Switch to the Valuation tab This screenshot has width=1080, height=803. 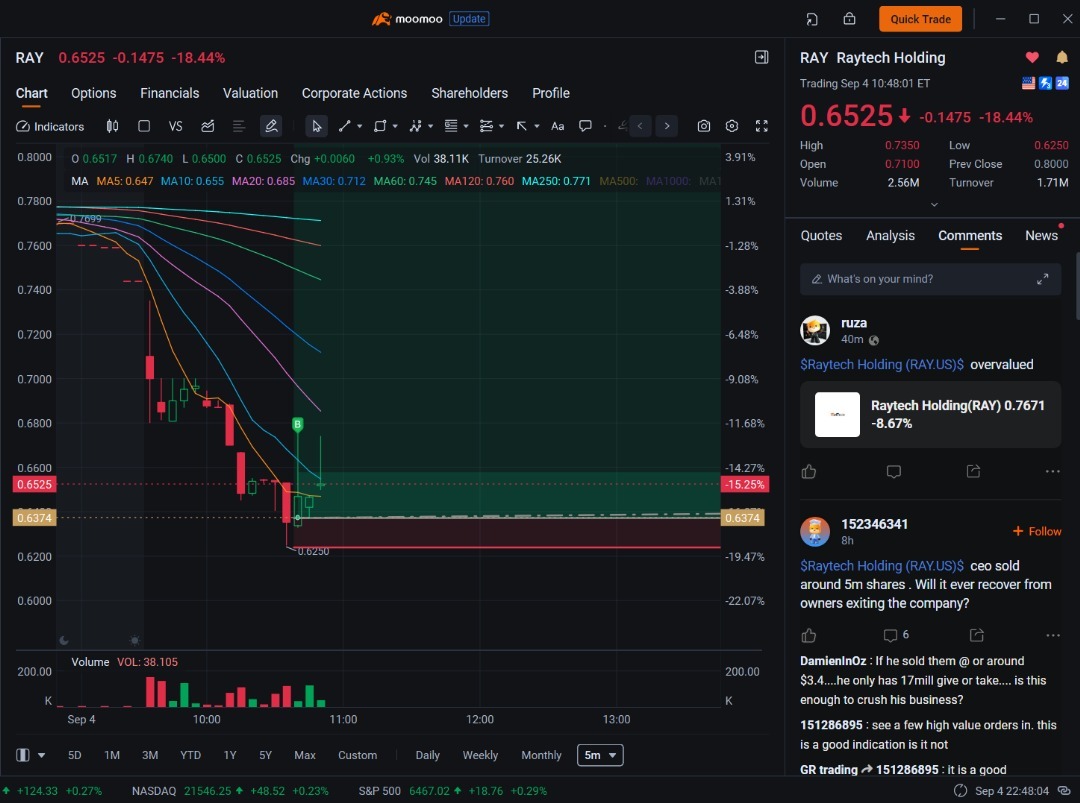tap(250, 93)
